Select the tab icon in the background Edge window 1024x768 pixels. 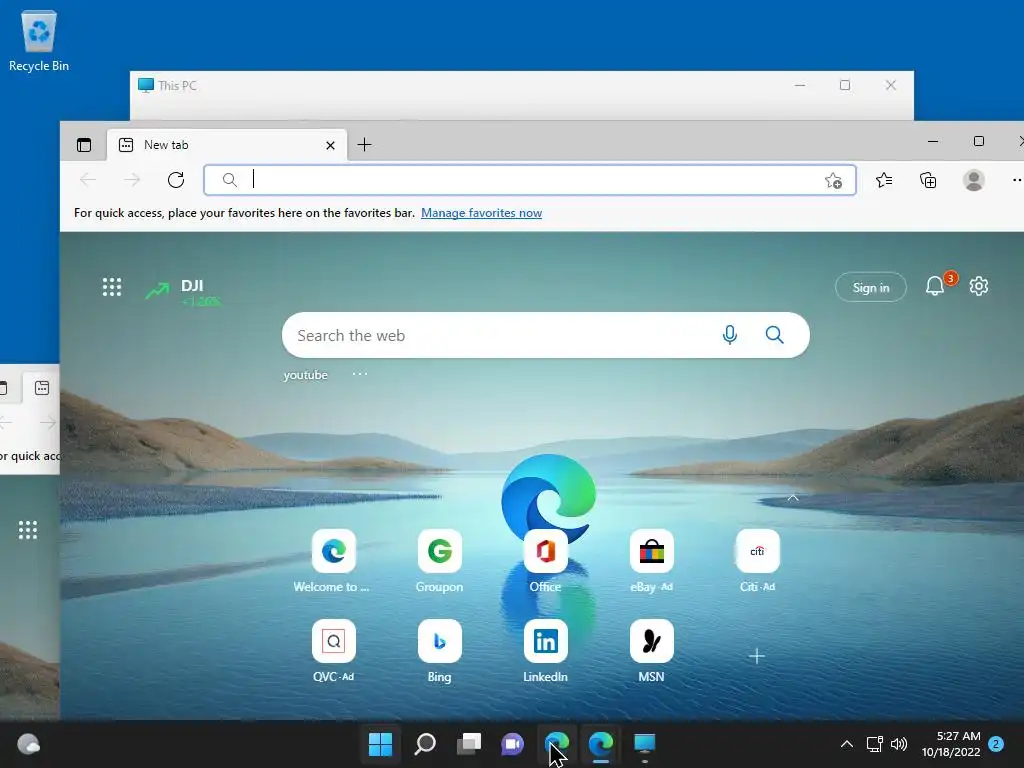pos(42,388)
